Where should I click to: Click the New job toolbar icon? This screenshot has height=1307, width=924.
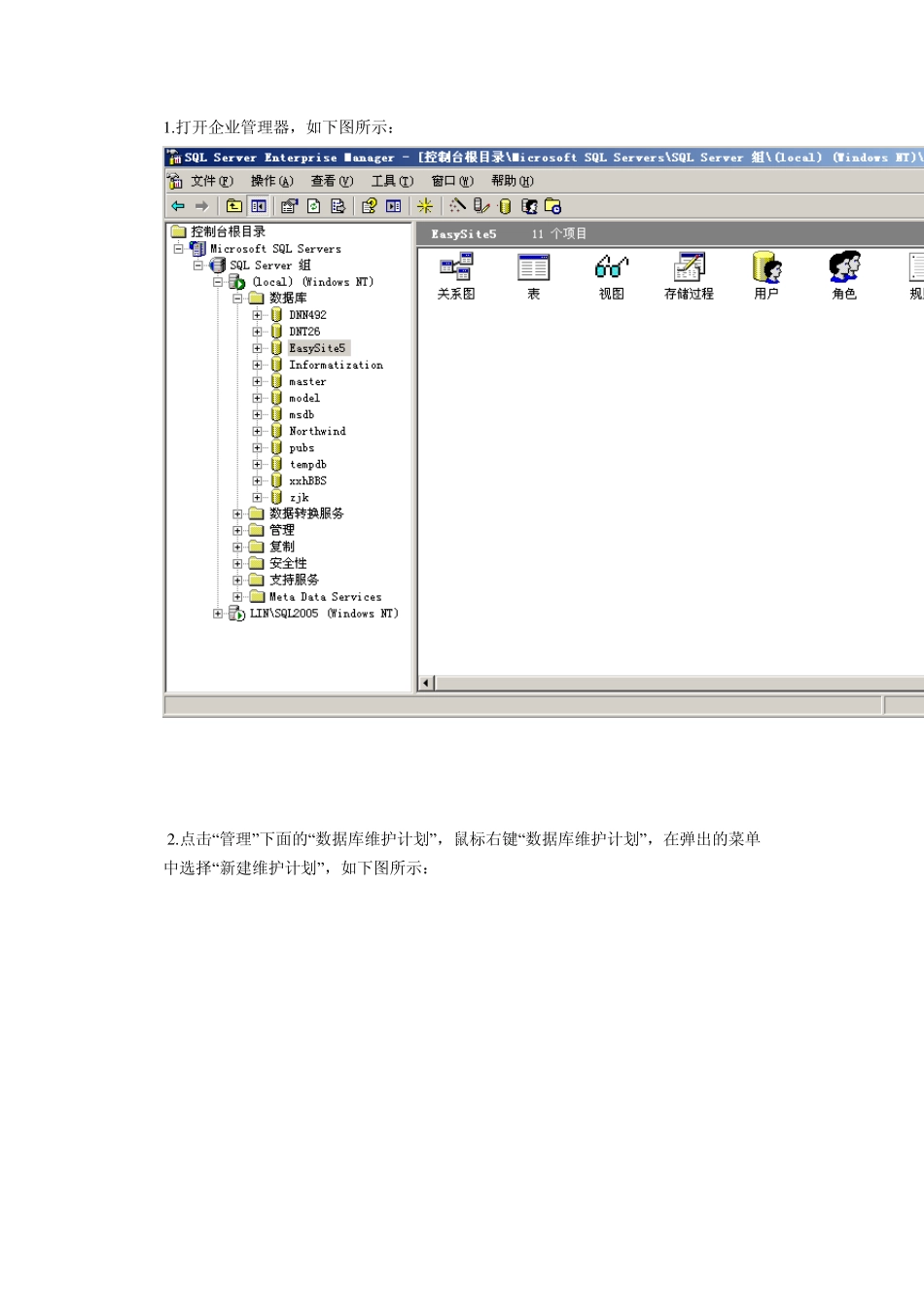click(x=552, y=206)
